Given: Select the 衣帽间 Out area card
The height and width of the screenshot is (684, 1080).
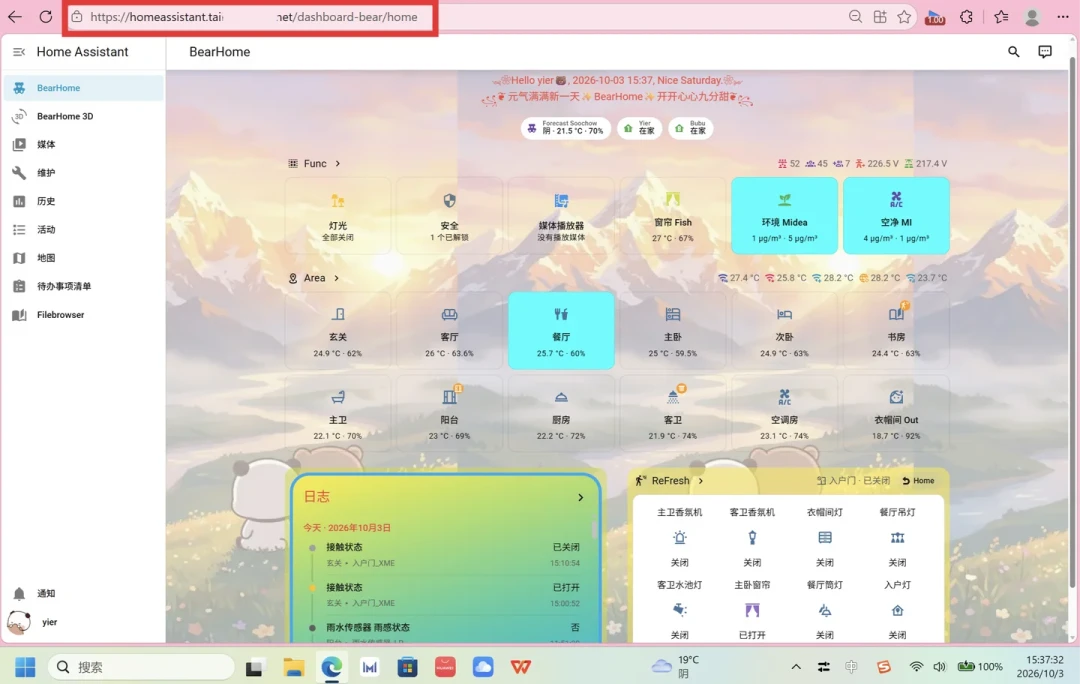Looking at the screenshot, I should click(895, 413).
